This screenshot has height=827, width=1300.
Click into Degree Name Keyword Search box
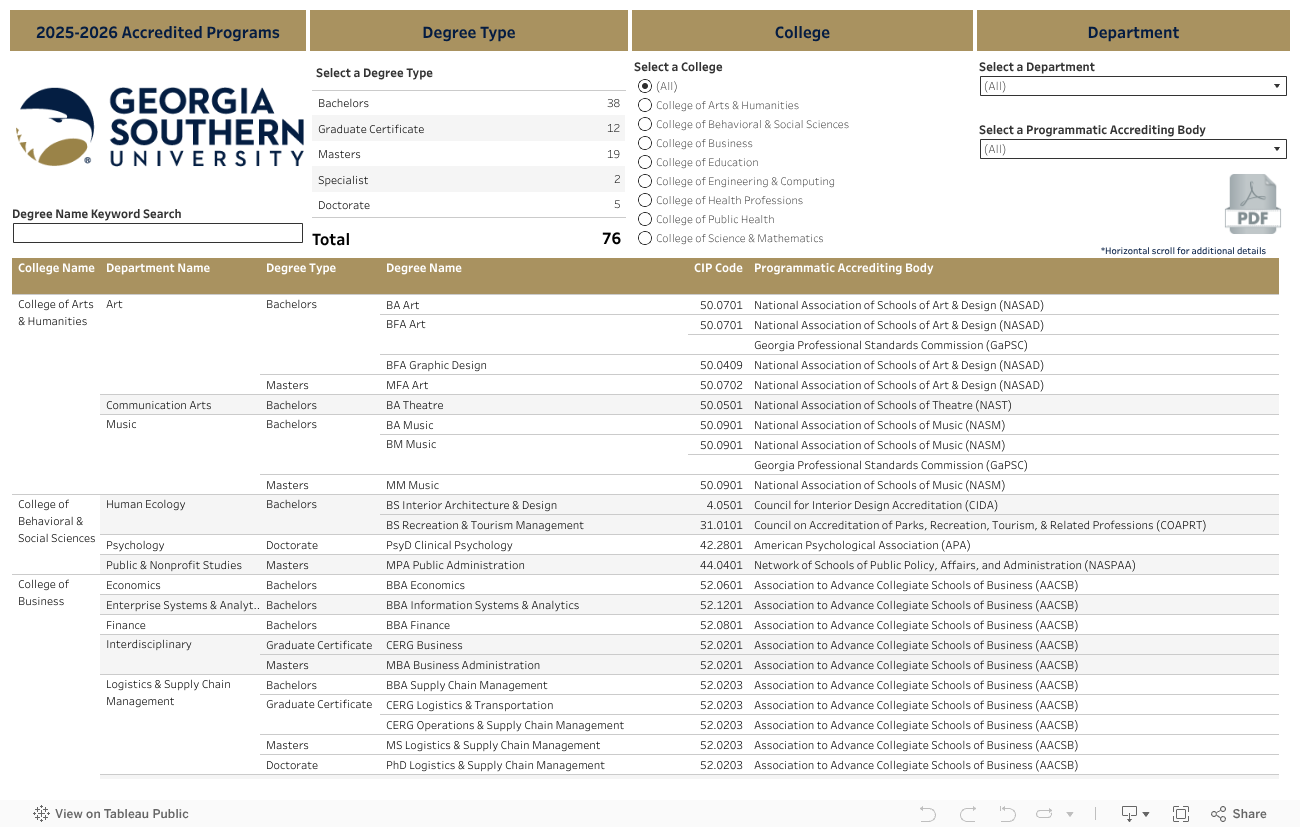[x=157, y=233]
